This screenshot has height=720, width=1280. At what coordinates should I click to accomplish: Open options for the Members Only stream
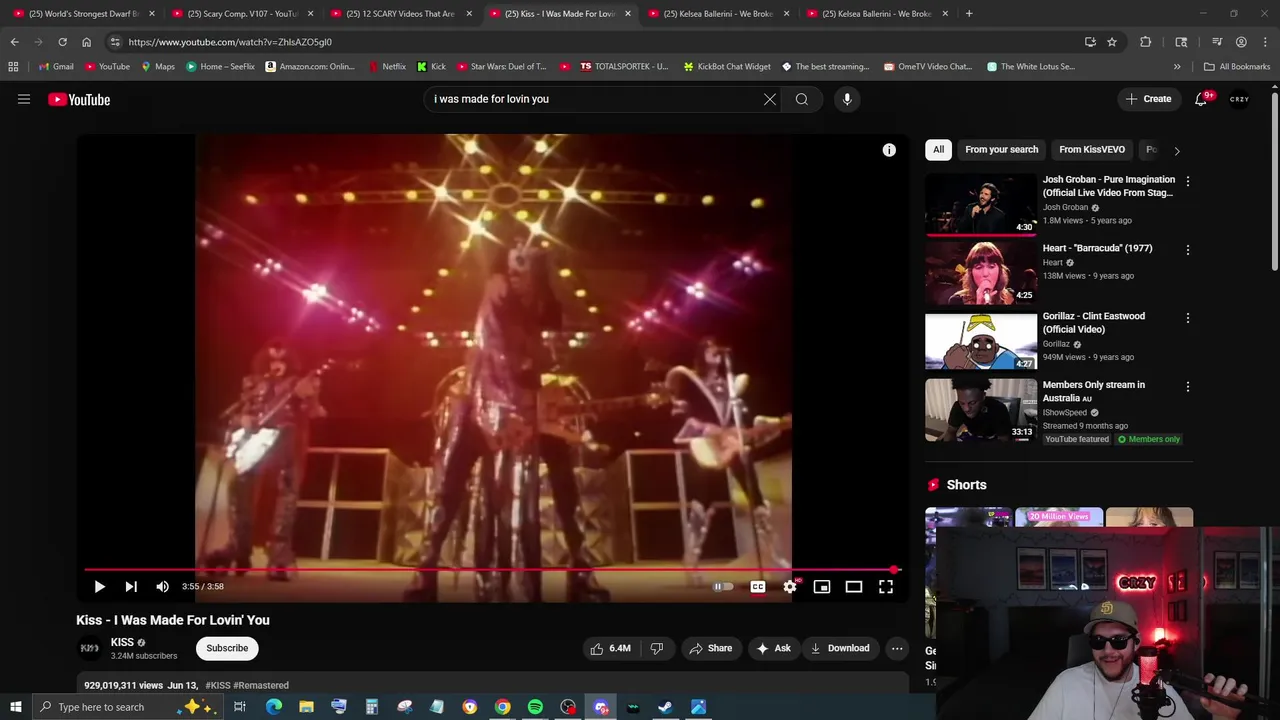point(1188,386)
